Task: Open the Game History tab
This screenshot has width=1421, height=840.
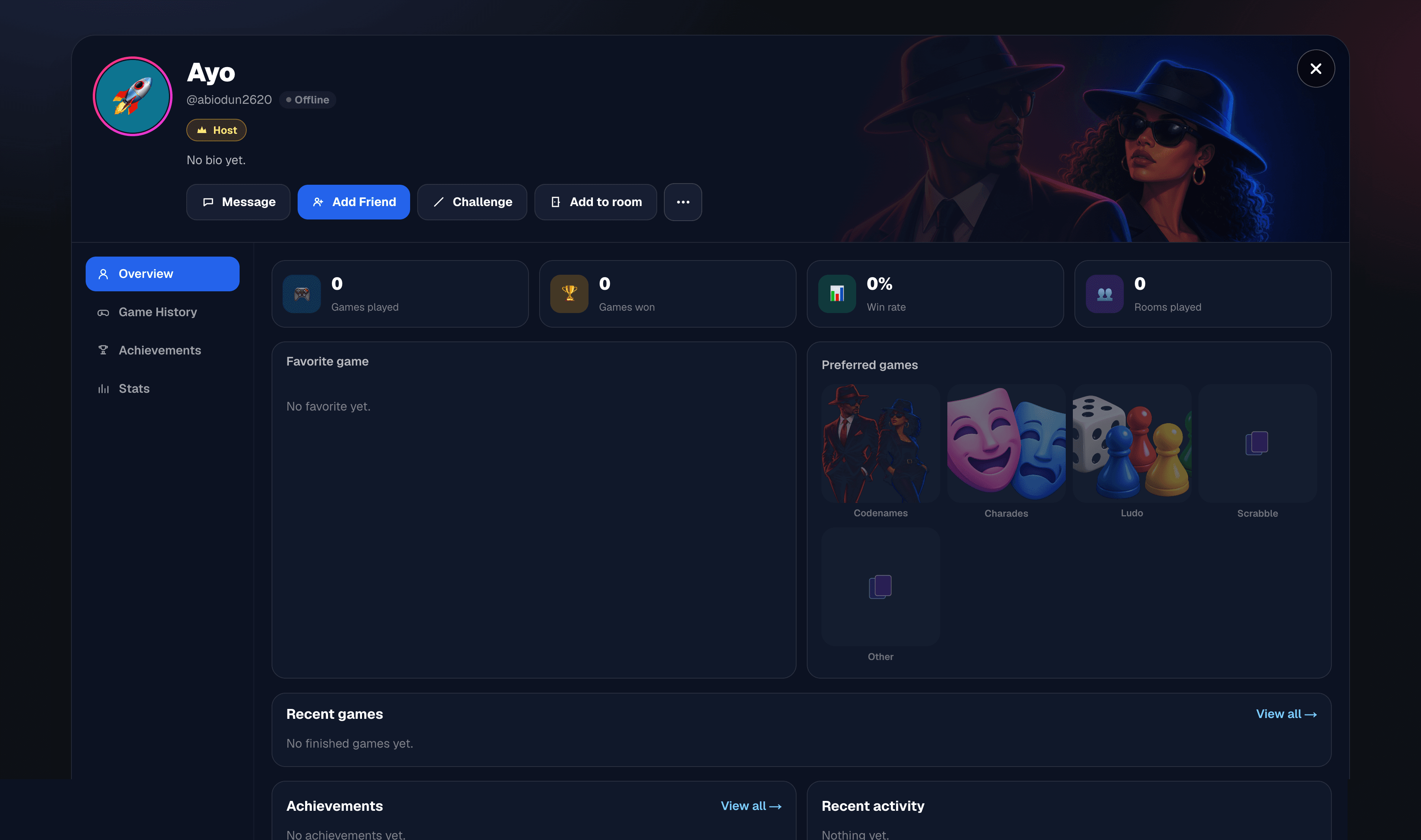Action: [x=162, y=312]
